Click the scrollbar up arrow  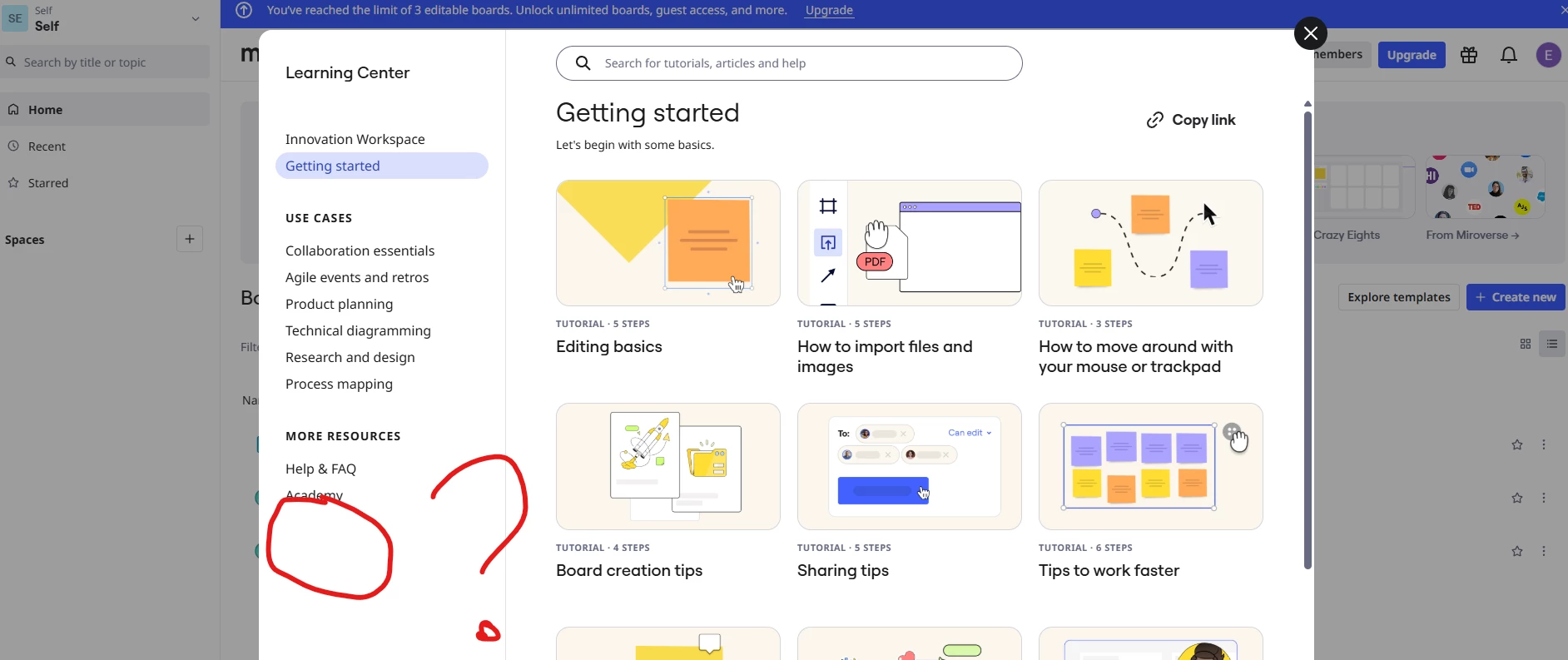(x=1307, y=104)
